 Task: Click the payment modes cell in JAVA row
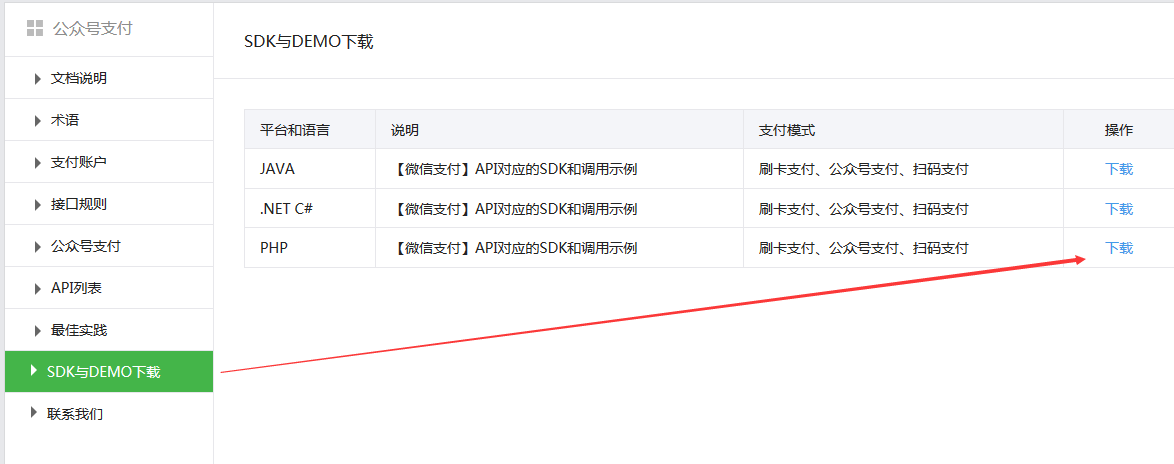click(x=903, y=169)
